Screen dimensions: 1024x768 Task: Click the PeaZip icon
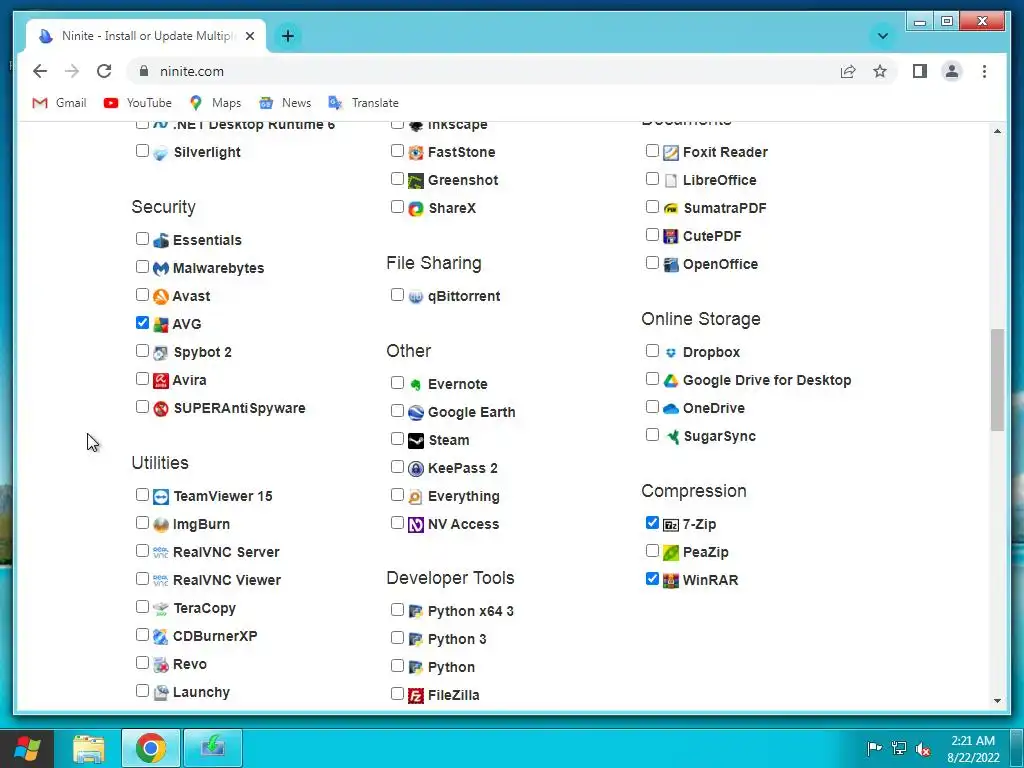[x=671, y=552]
